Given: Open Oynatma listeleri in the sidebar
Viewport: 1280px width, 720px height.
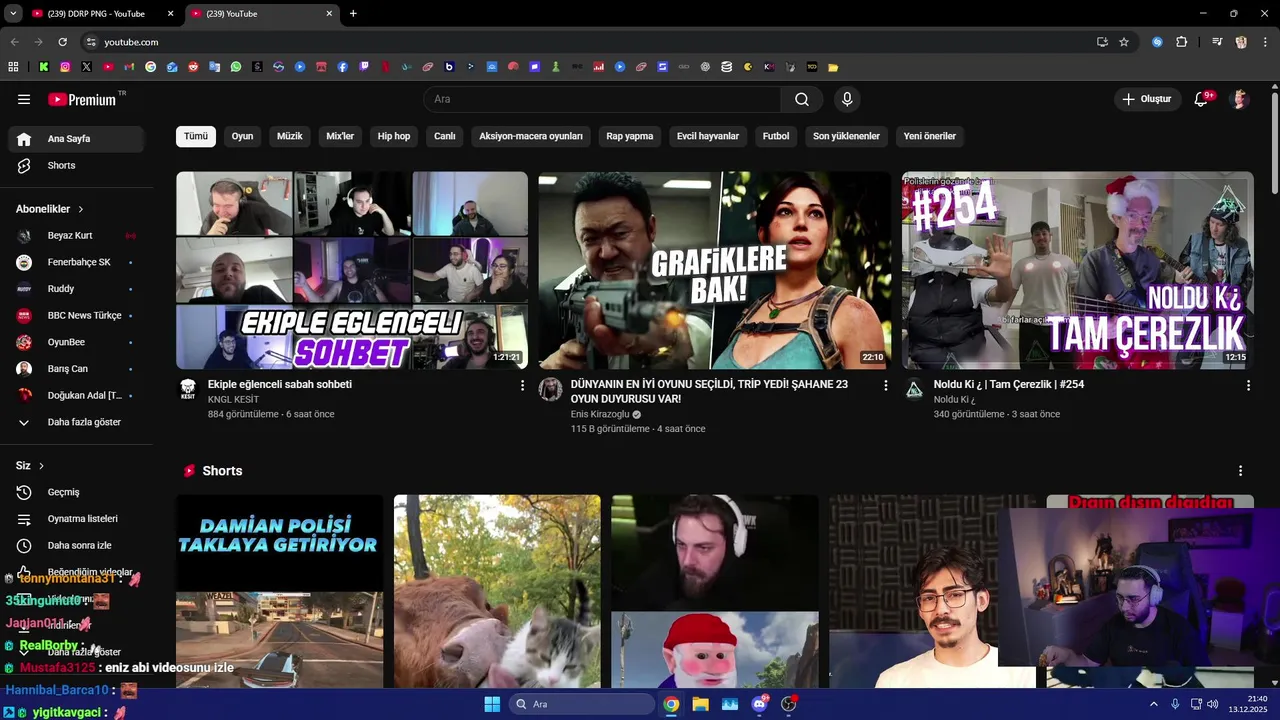Looking at the screenshot, I should pos(76,519).
